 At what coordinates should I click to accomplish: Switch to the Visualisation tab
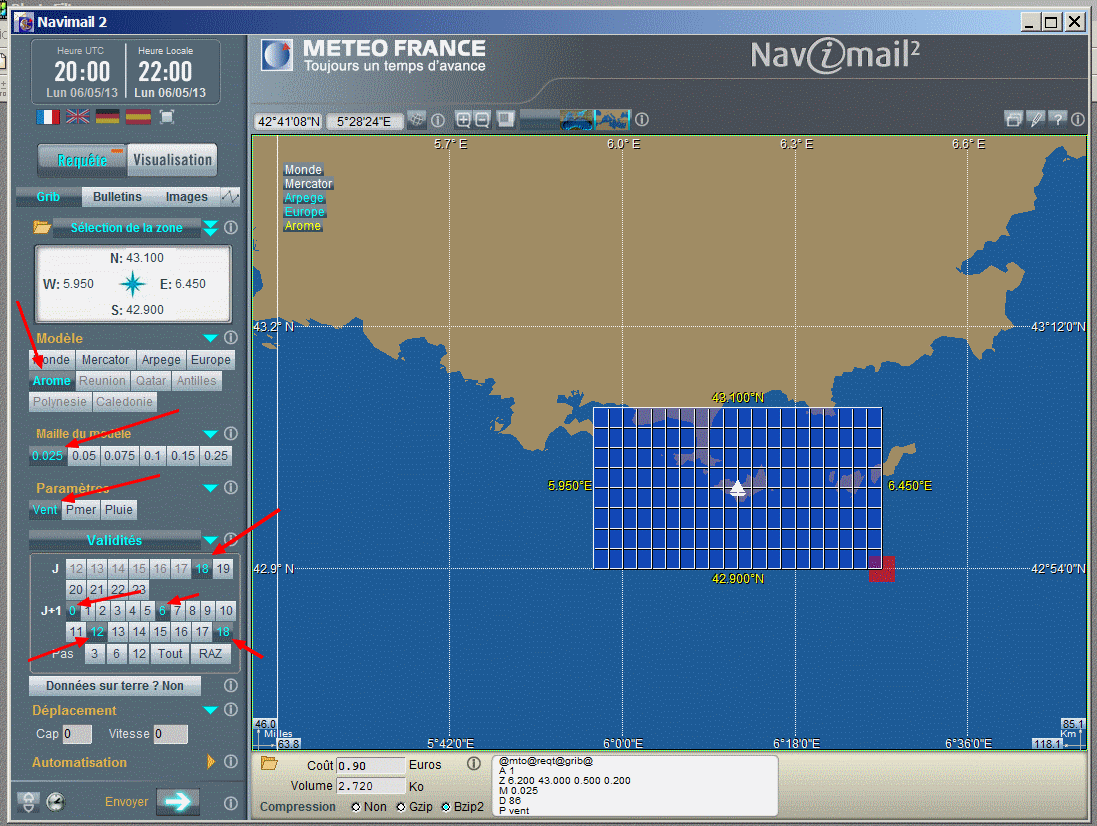click(x=172, y=159)
